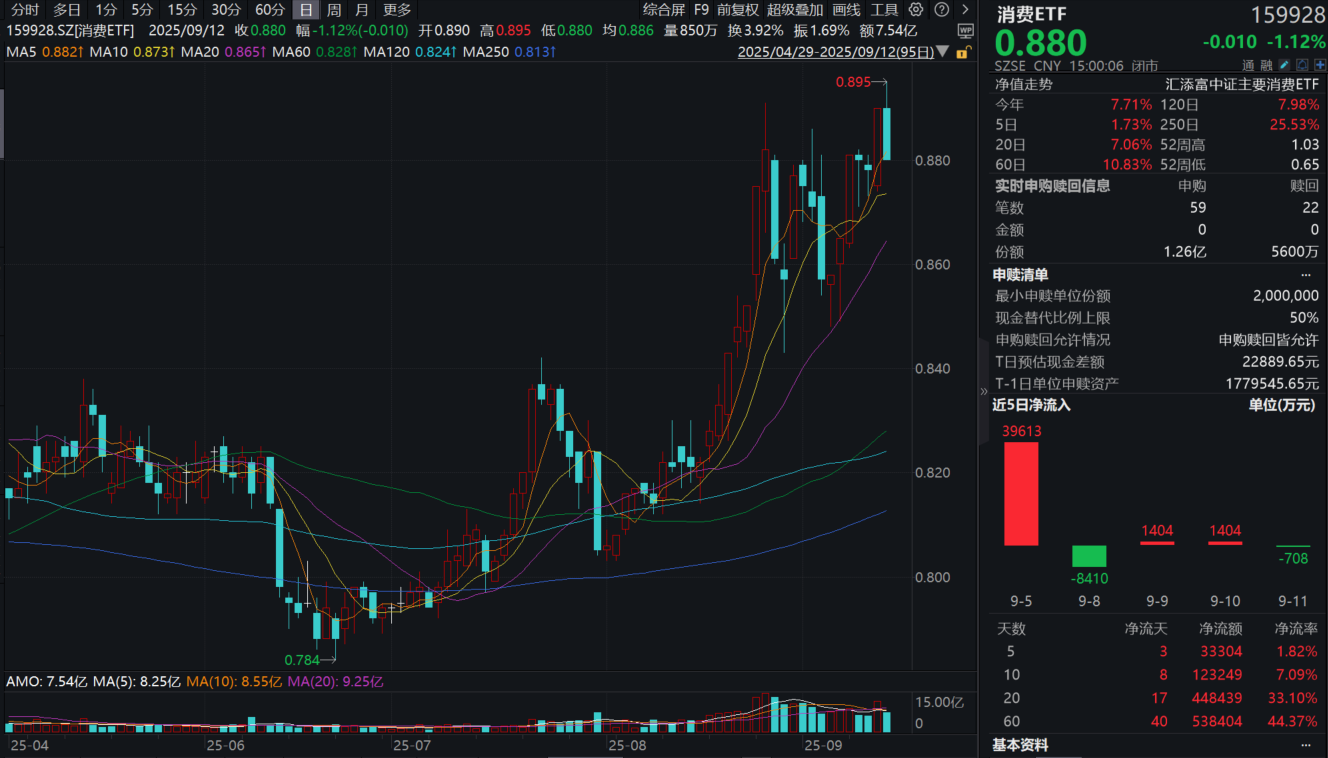Edit the security note with the pencil icon
The height and width of the screenshot is (758, 1328).
click(1284, 64)
